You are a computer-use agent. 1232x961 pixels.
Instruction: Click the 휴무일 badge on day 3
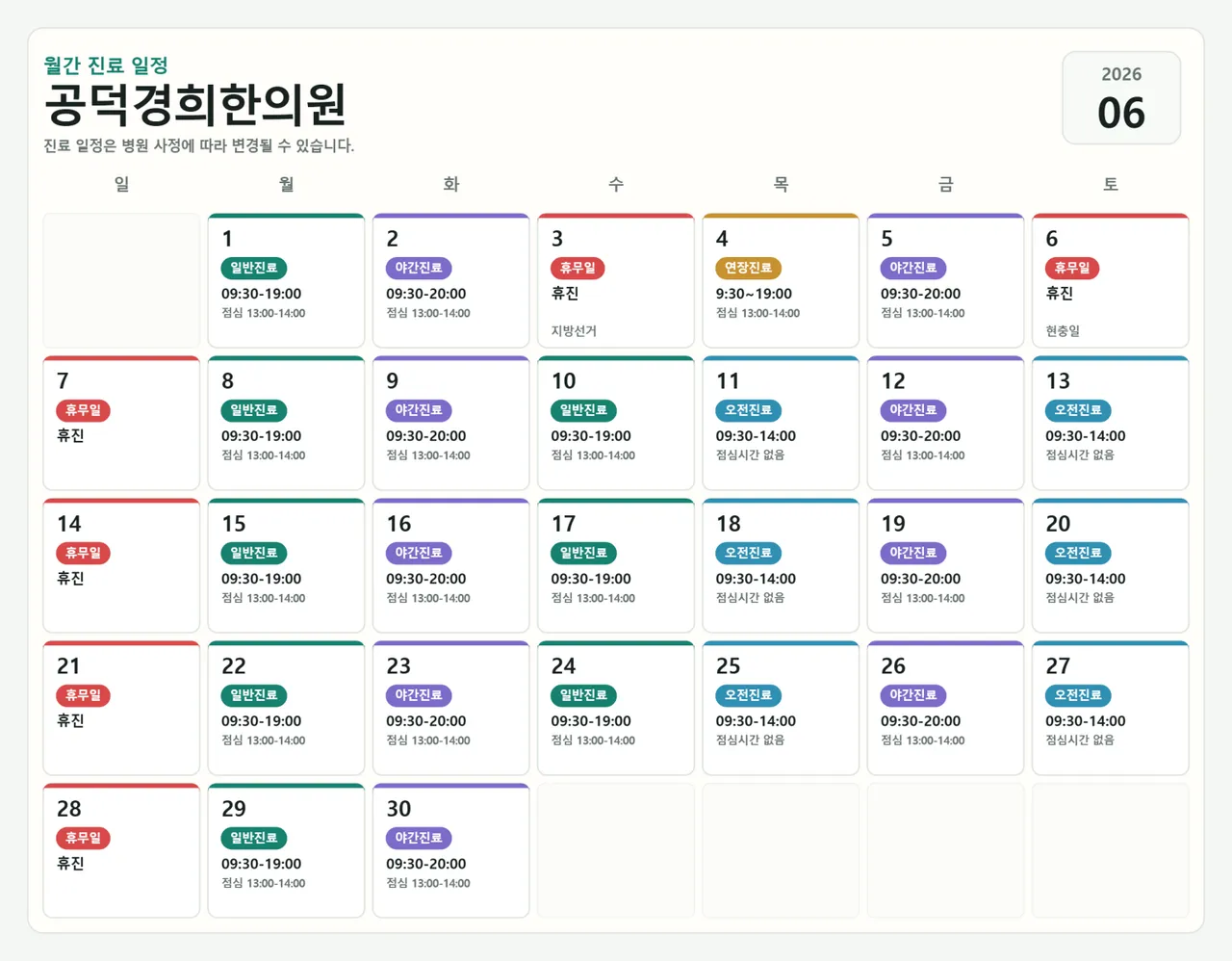click(577, 268)
